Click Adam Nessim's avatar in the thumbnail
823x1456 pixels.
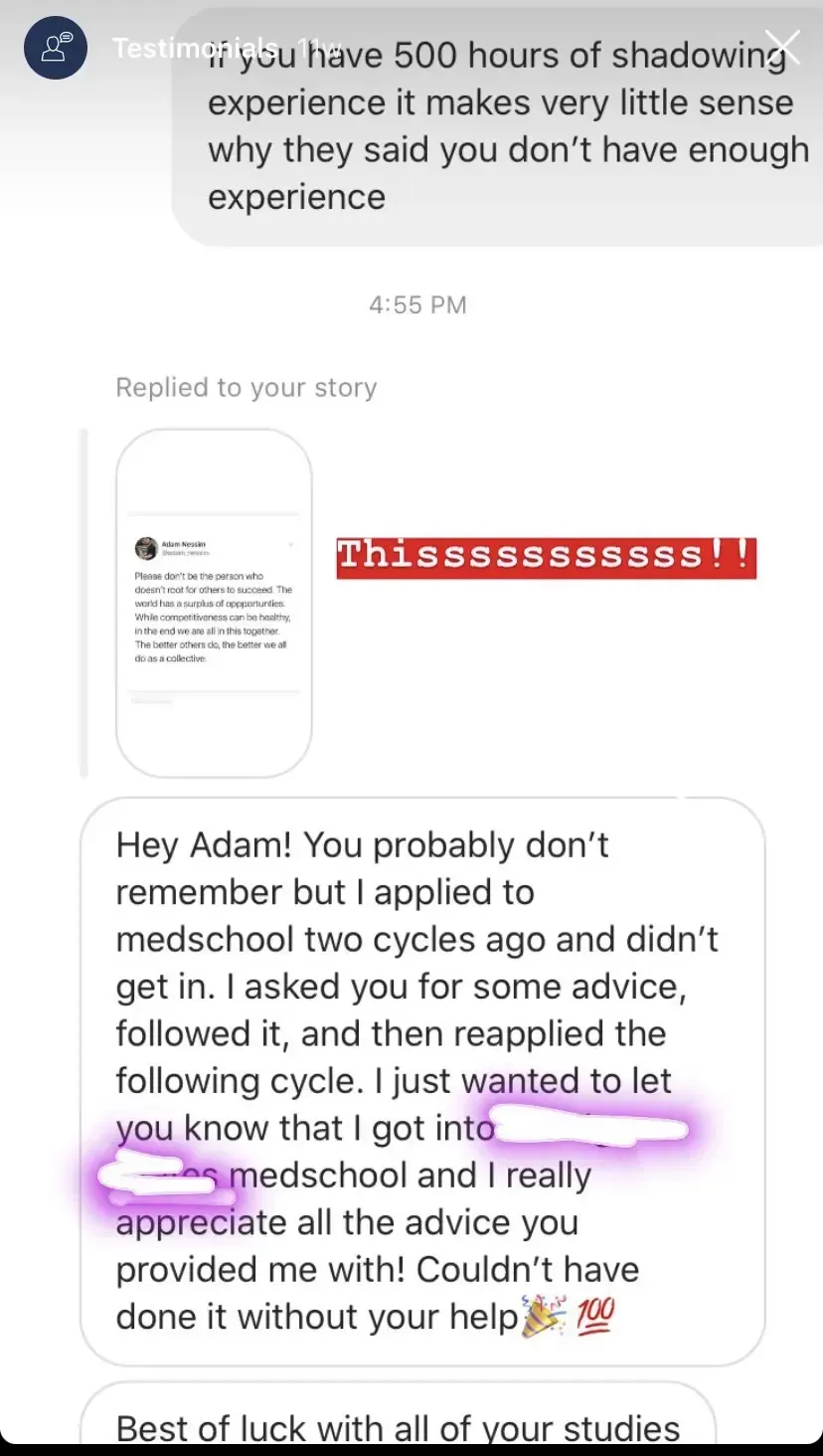[146, 548]
